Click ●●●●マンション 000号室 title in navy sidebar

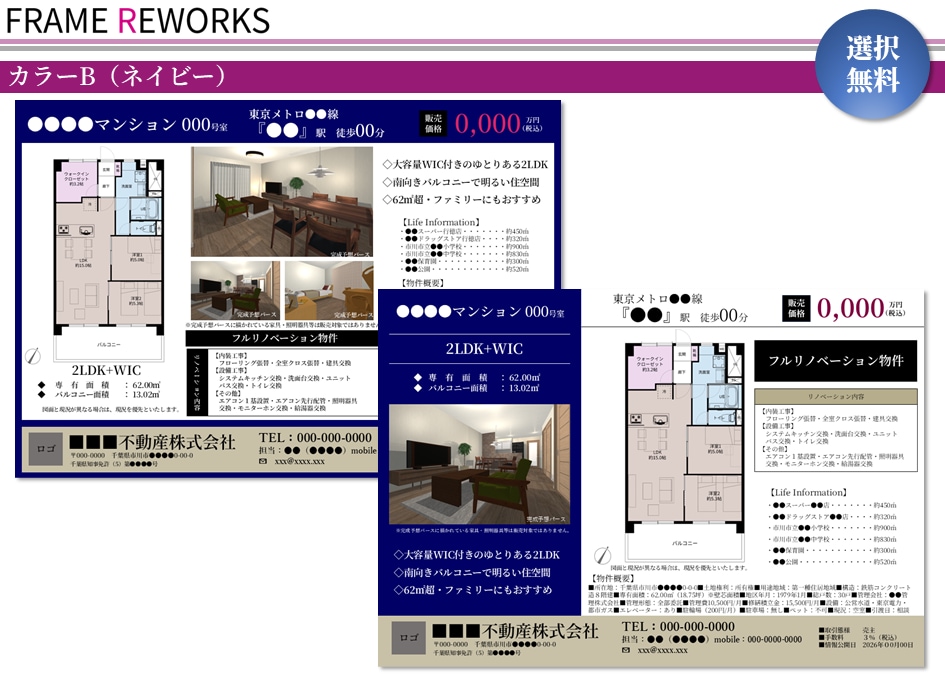pos(480,312)
